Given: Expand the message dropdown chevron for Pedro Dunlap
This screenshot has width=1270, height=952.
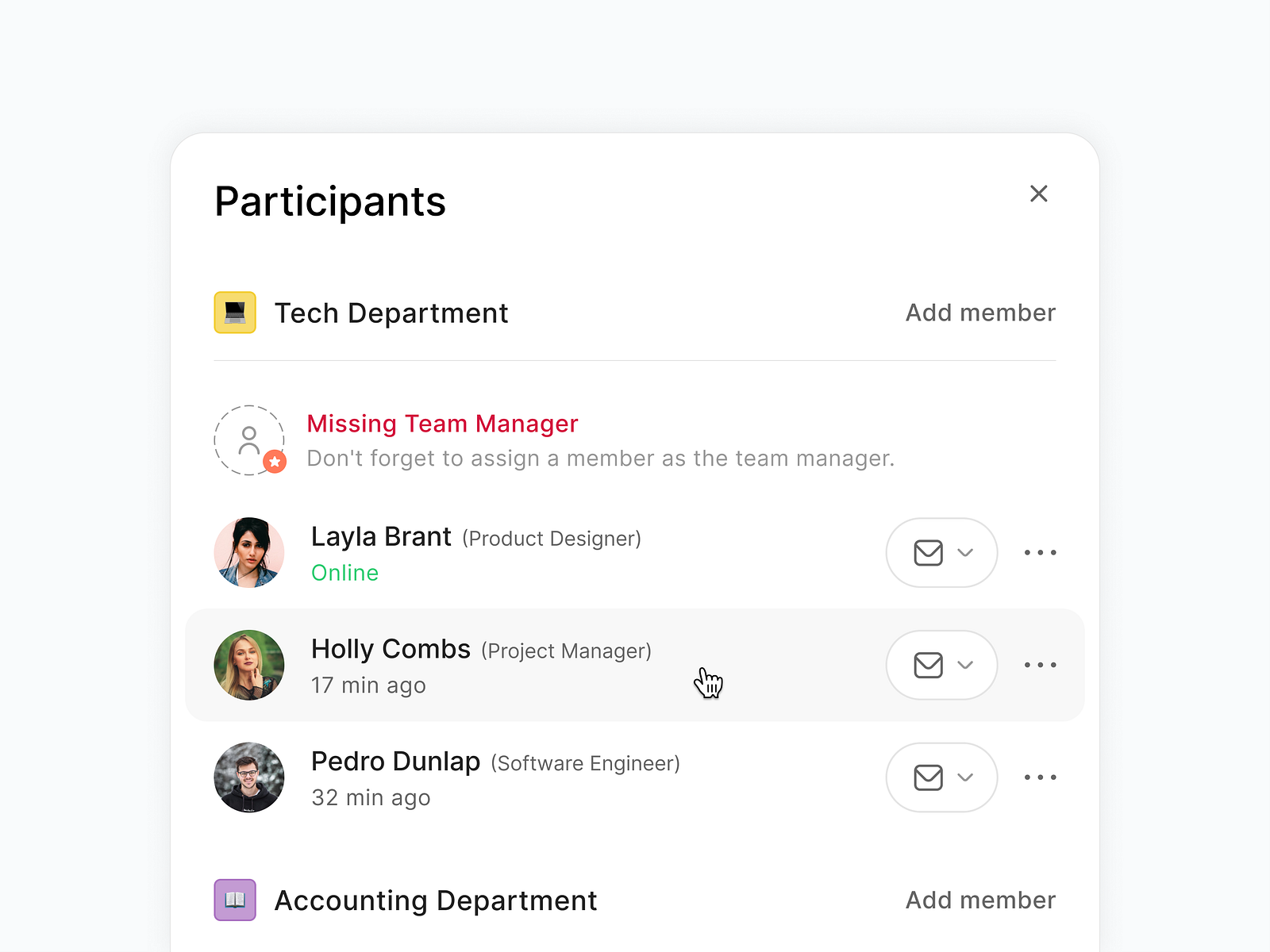Looking at the screenshot, I should [966, 778].
